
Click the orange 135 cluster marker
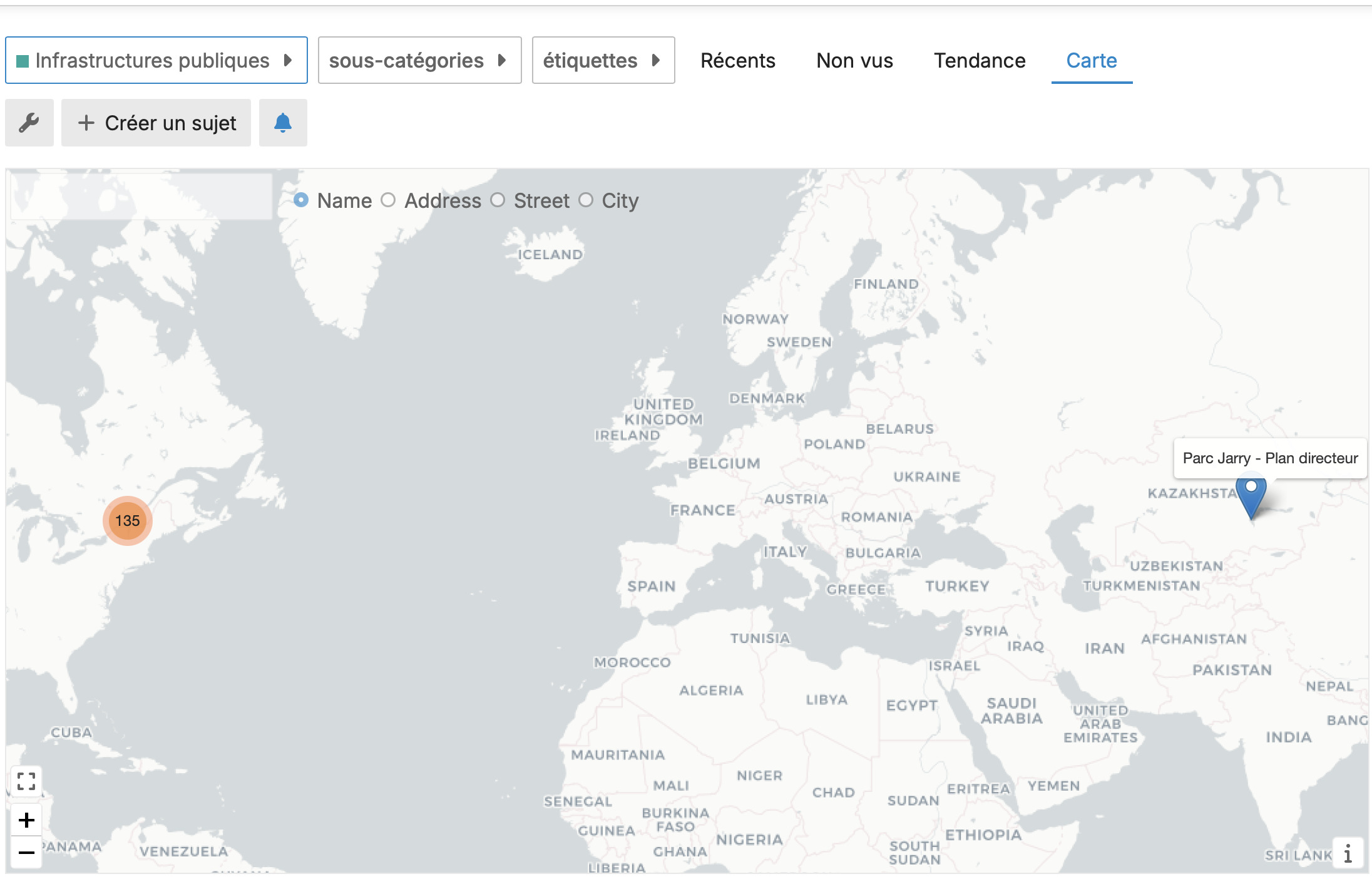click(x=128, y=521)
